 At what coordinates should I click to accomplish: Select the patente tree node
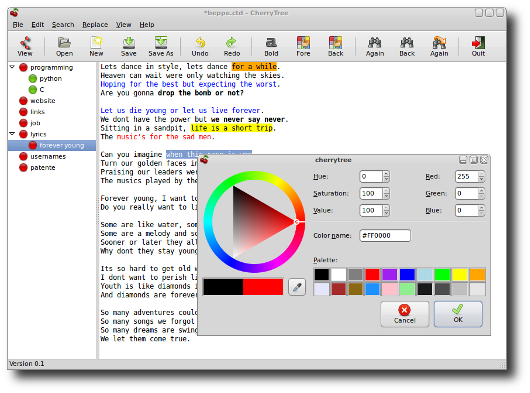tap(43, 168)
